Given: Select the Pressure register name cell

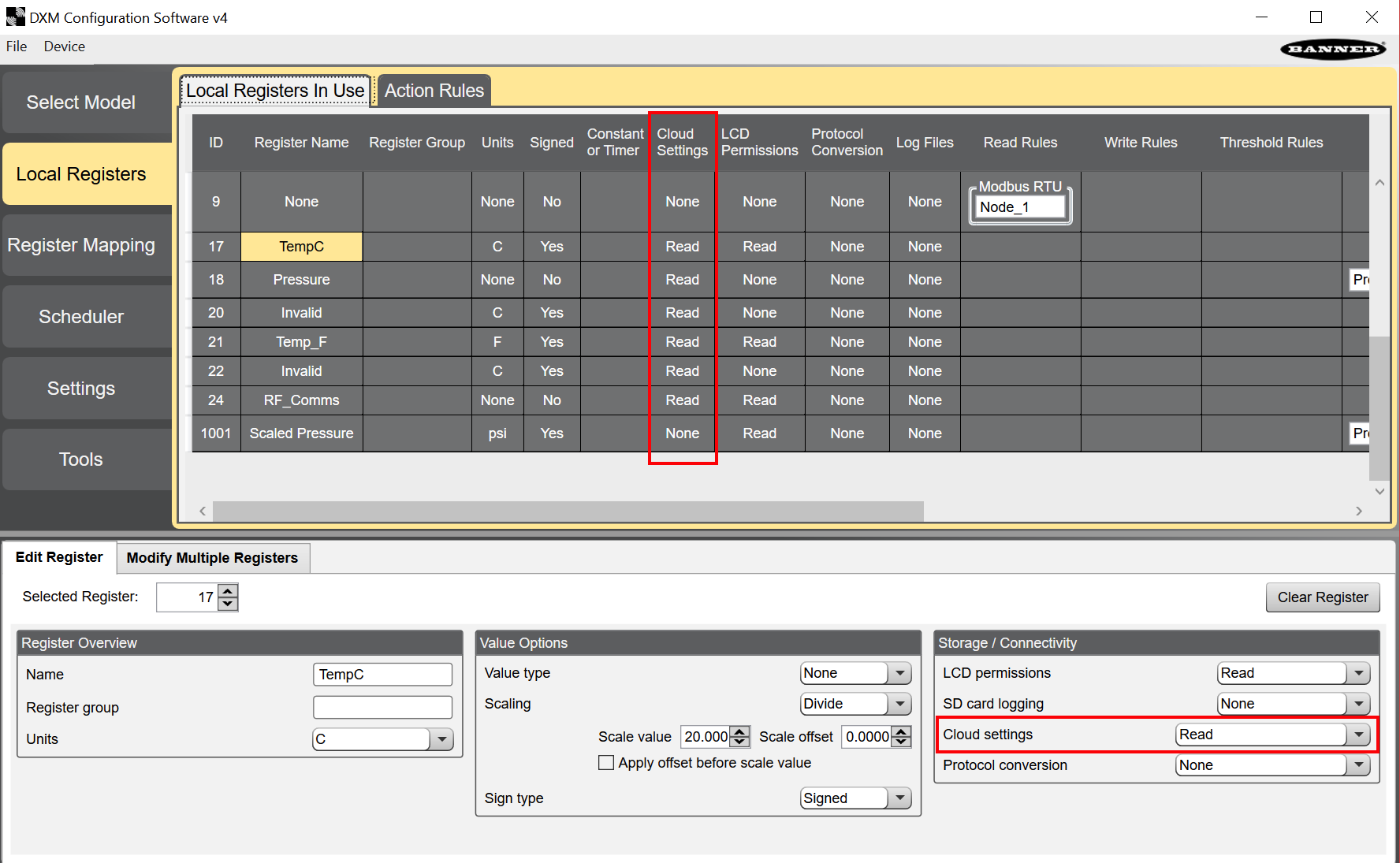Looking at the screenshot, I should coord(302,280).
